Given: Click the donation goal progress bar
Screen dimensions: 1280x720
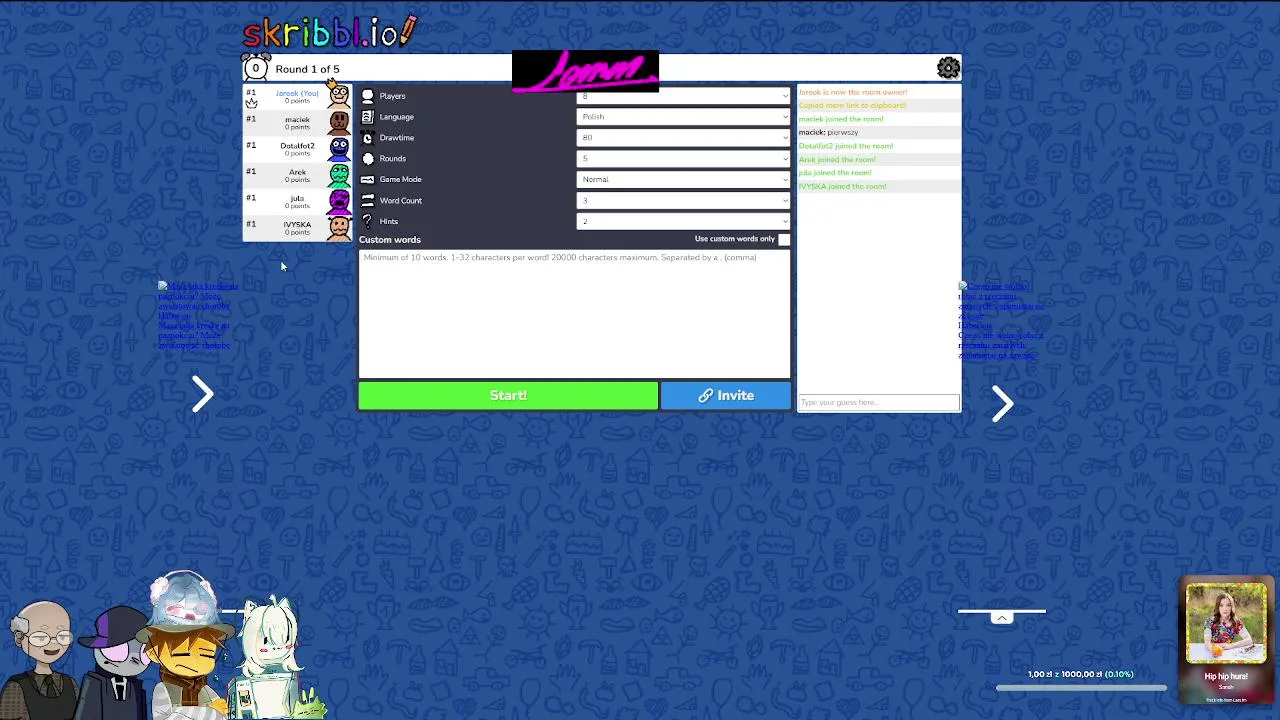Looking at the screenshot, I should coord(1081,688).
